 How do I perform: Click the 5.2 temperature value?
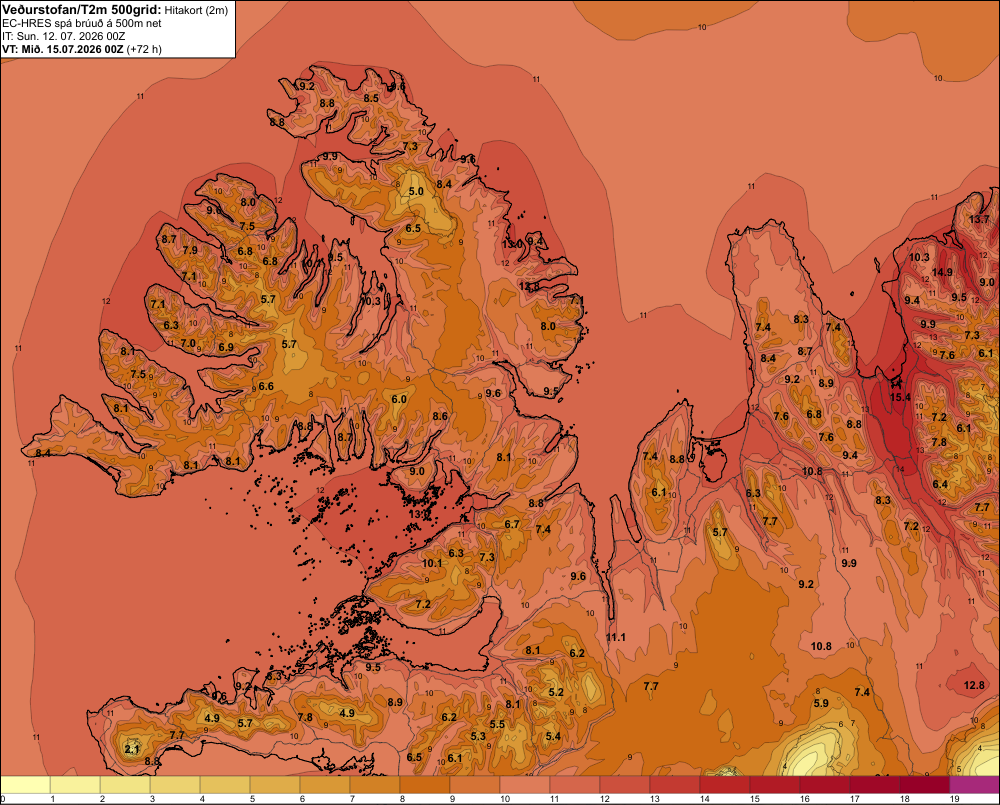556,691
